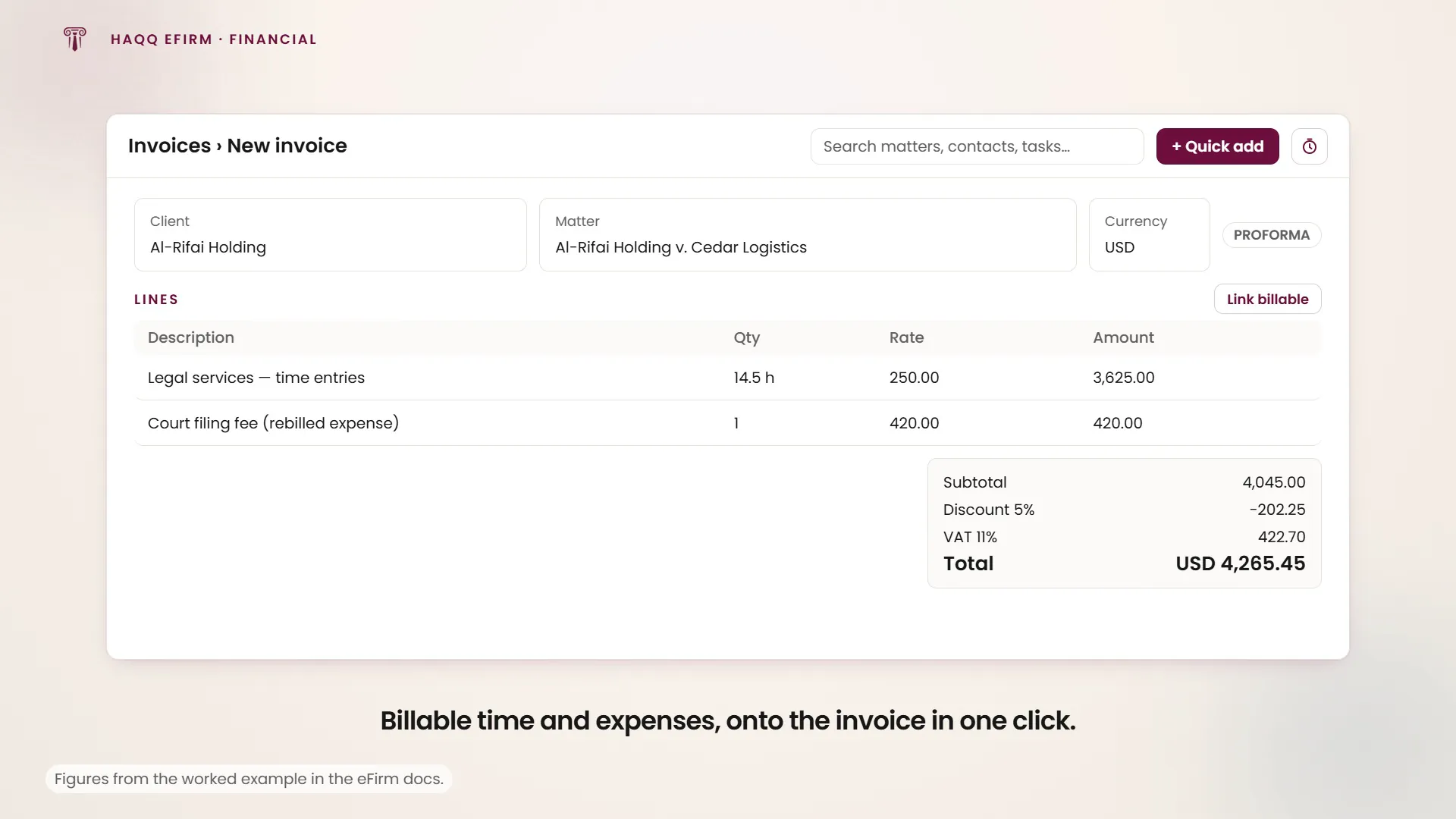Select the Court filing fee line description
Screen dimensions: 1456x819
273,423
